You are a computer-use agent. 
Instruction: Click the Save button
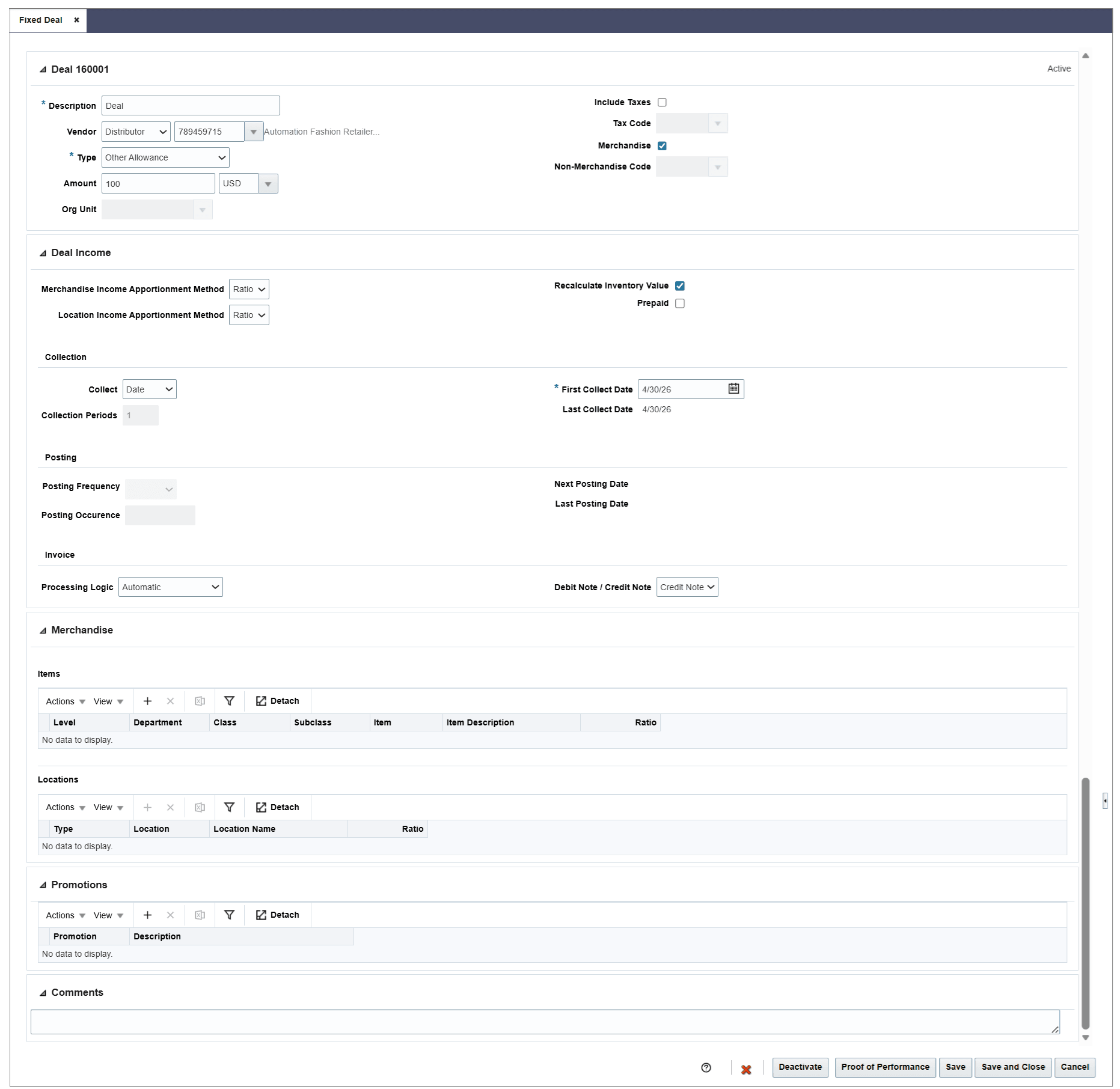click(955, 1067)
